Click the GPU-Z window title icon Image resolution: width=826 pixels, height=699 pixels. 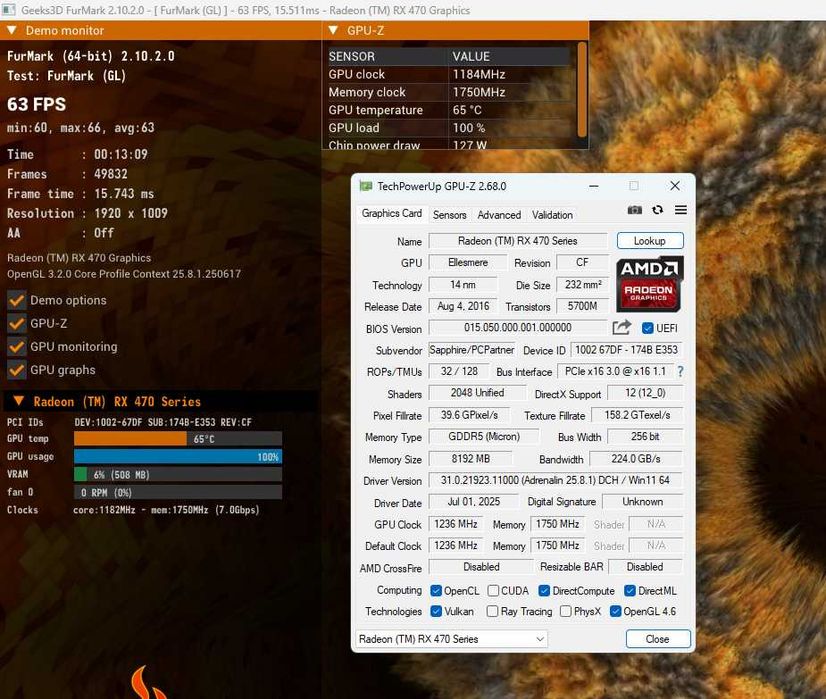[366, 186]
